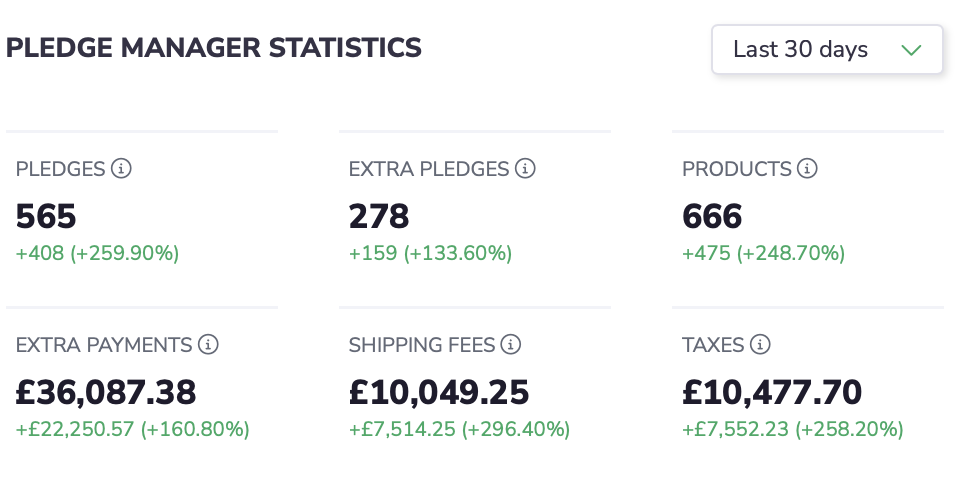Select the £10,049.25 shipping fees amount

pyautogui.click(x=439, y=393)
